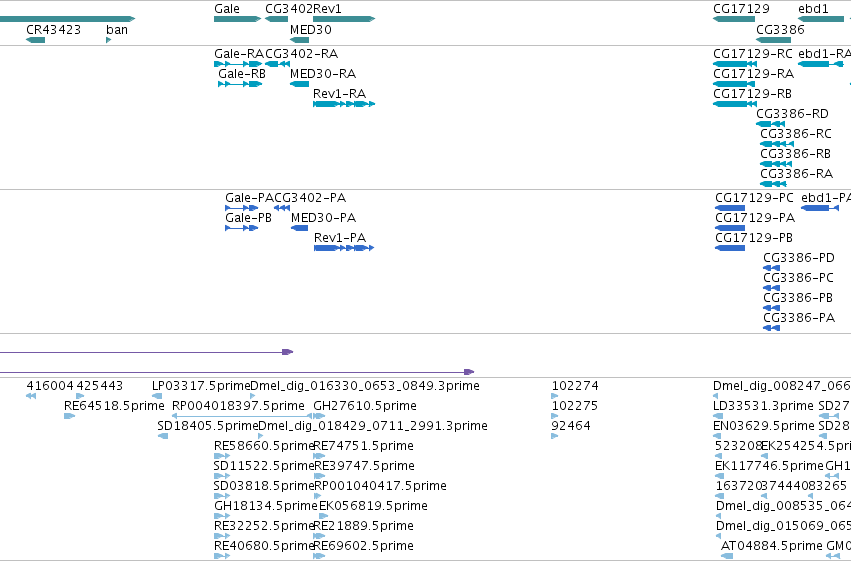Screen dimensions: 851x561
Task: Select the CG17129 gene feature
Action: 734,20
